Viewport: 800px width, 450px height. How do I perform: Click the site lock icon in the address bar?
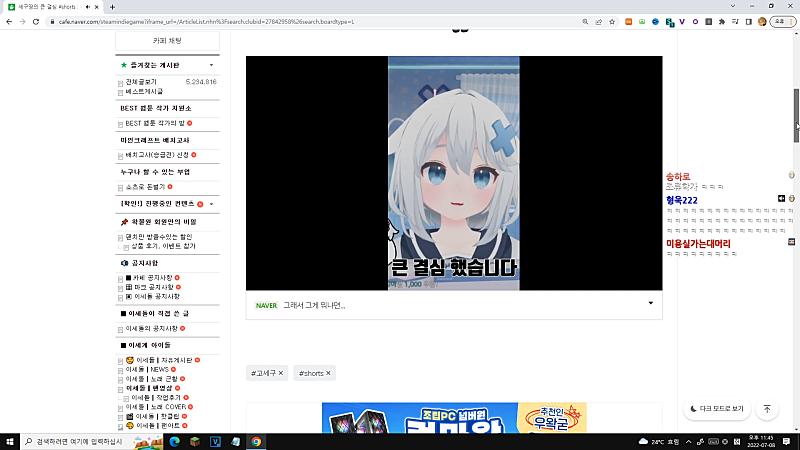tap(52, 22)
